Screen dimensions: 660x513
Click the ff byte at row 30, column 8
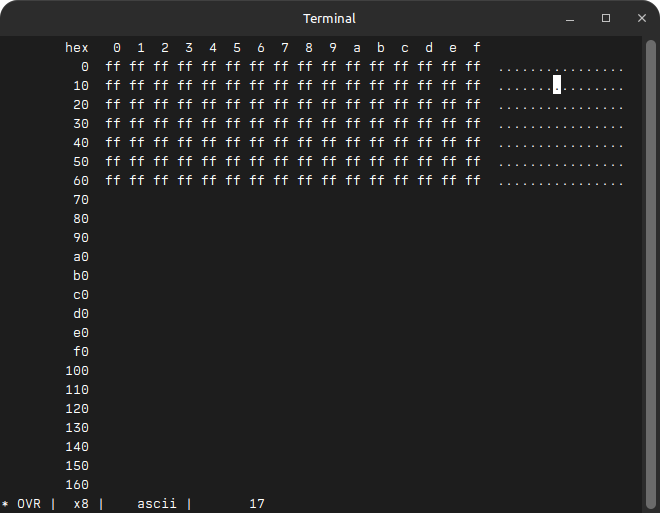(x=305, y=124)
